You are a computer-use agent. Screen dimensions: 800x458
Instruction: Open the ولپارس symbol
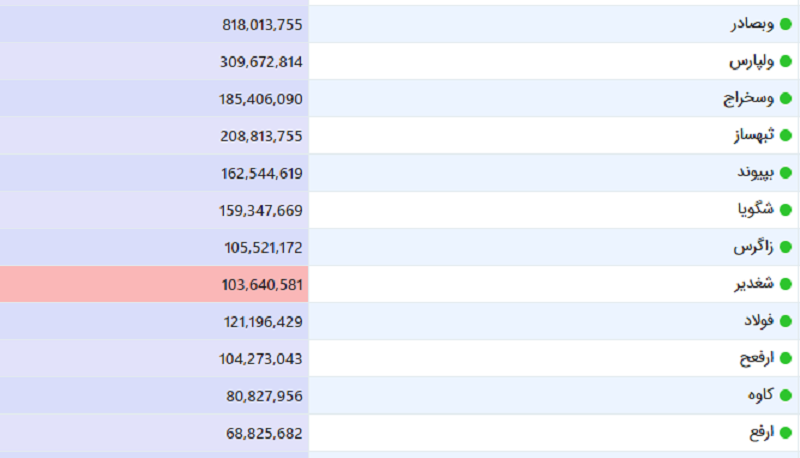pyautogui.click(x=752, y=62)
